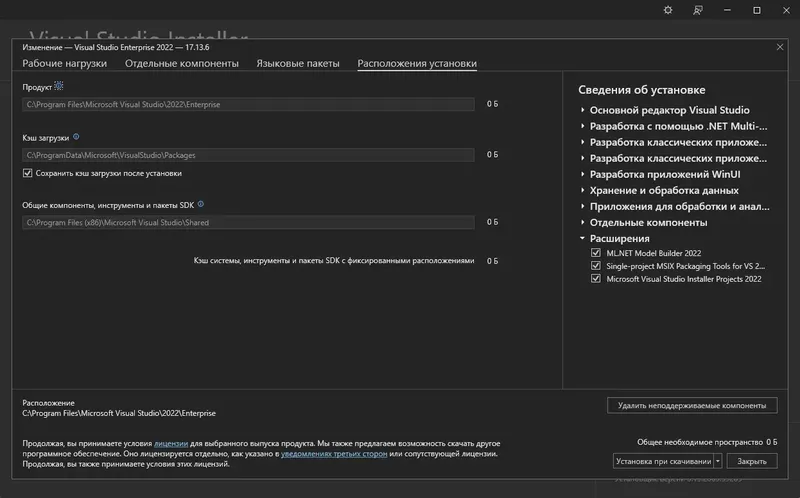Click the Кэш загрузки path field
The image size is (800, 498).
coord(248,155)
